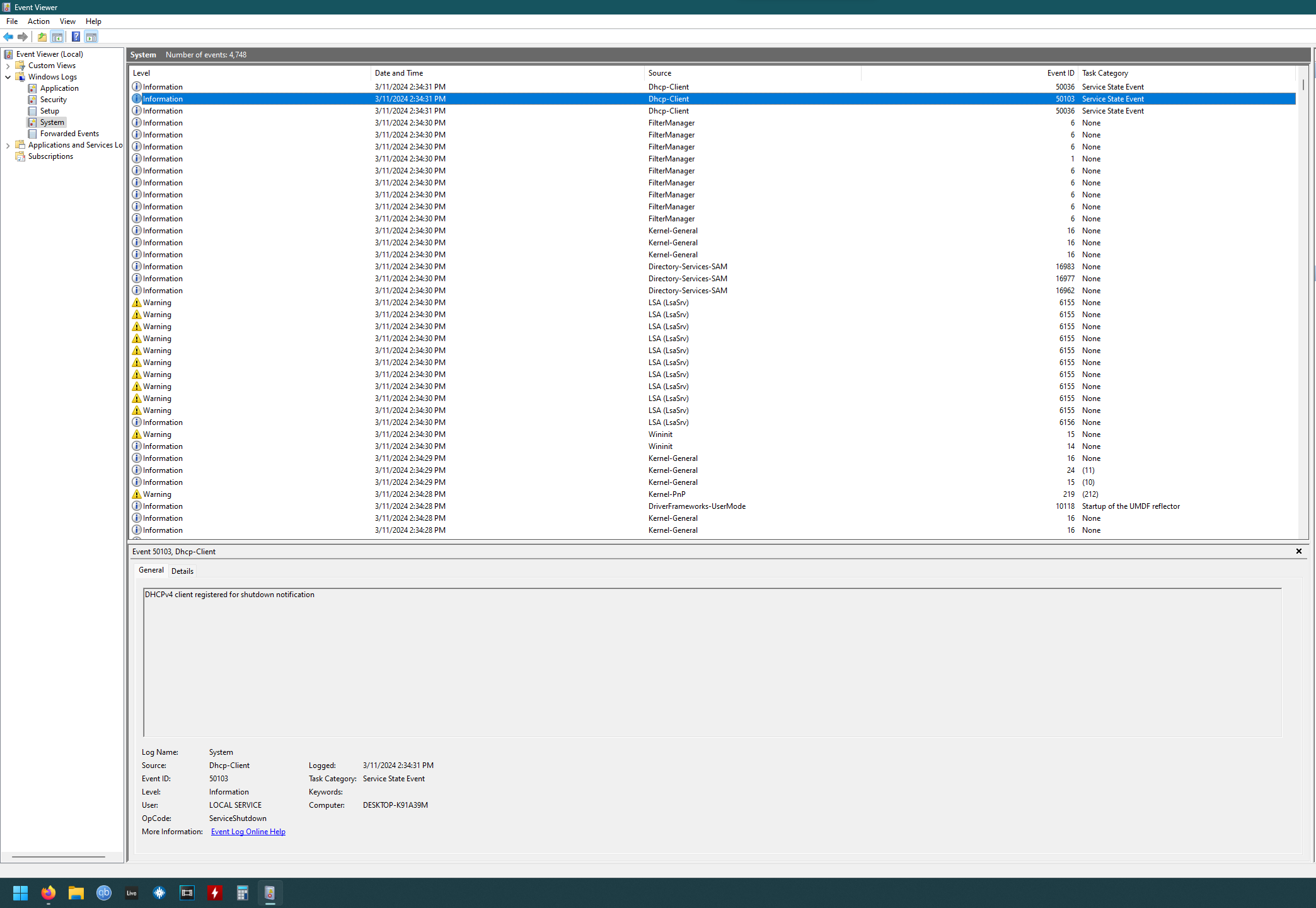Click the blue Help toolbar icon

coord(76,37)
